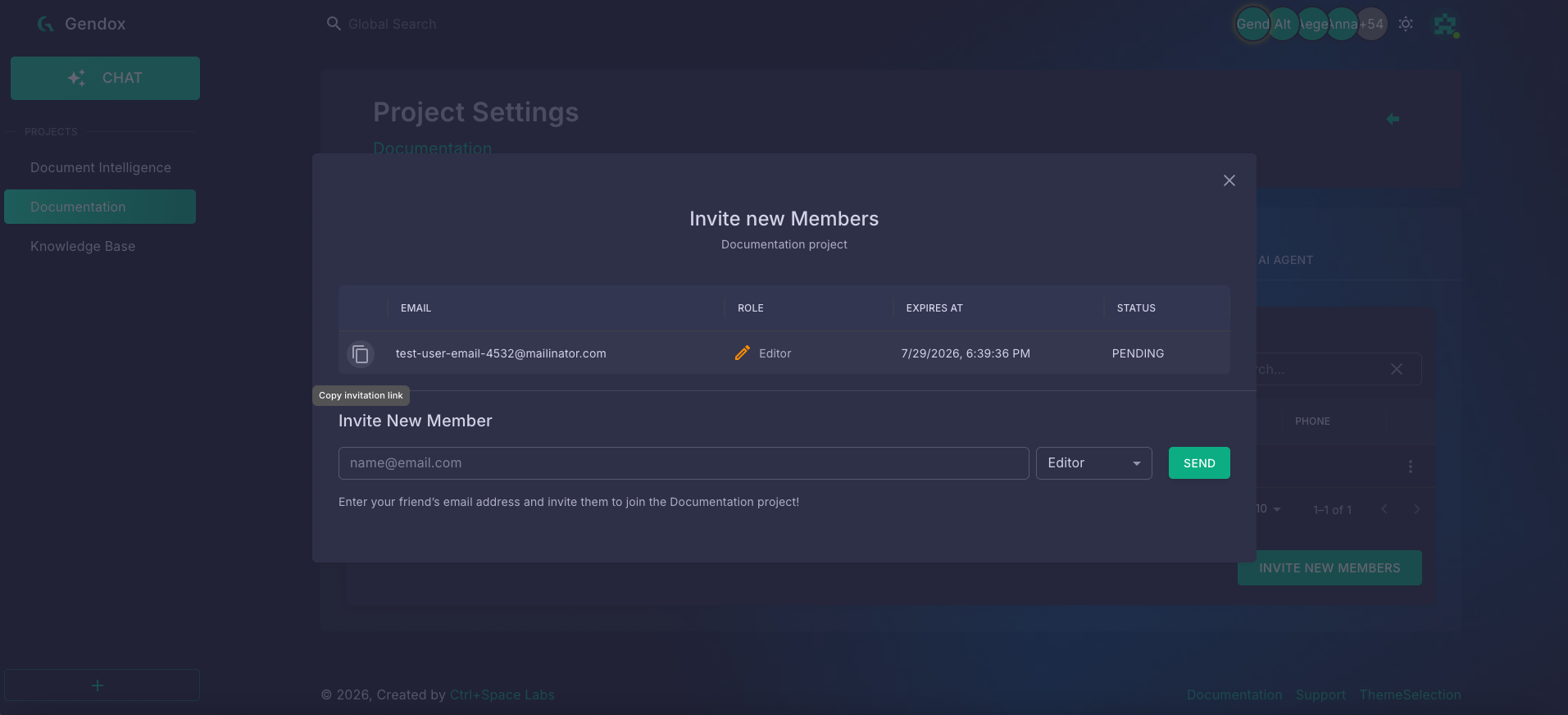Switch to the AI AGENT tab
Viewport: 1568px width, 715px height.
(x=1285, y=260)
